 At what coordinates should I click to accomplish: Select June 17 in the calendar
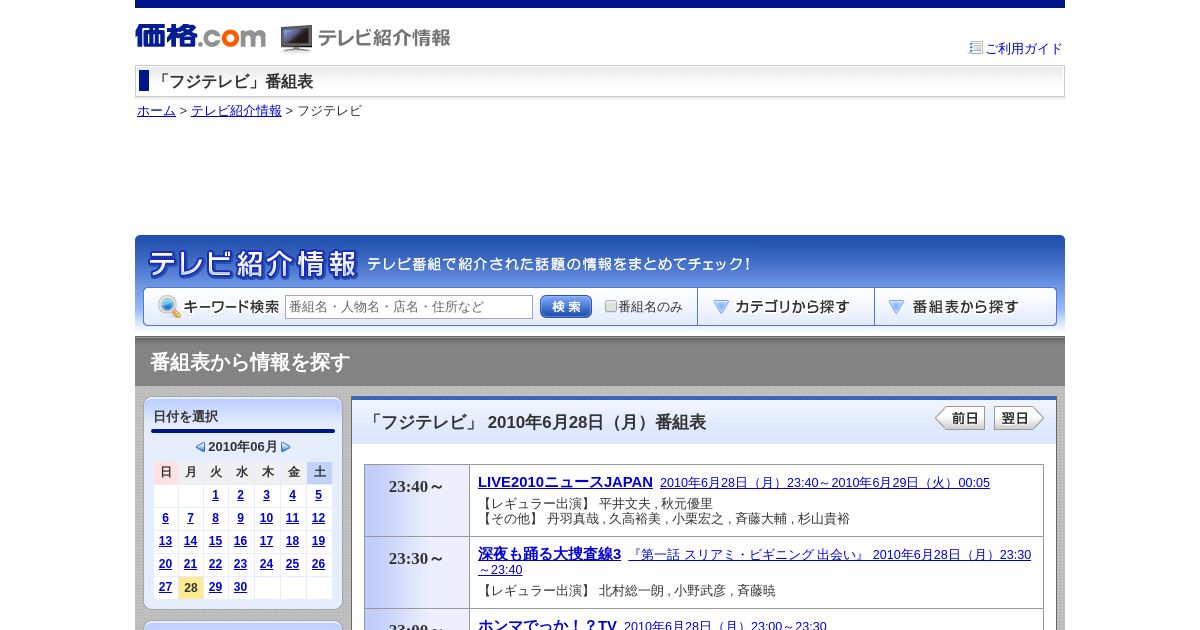(x=266, y=541)
